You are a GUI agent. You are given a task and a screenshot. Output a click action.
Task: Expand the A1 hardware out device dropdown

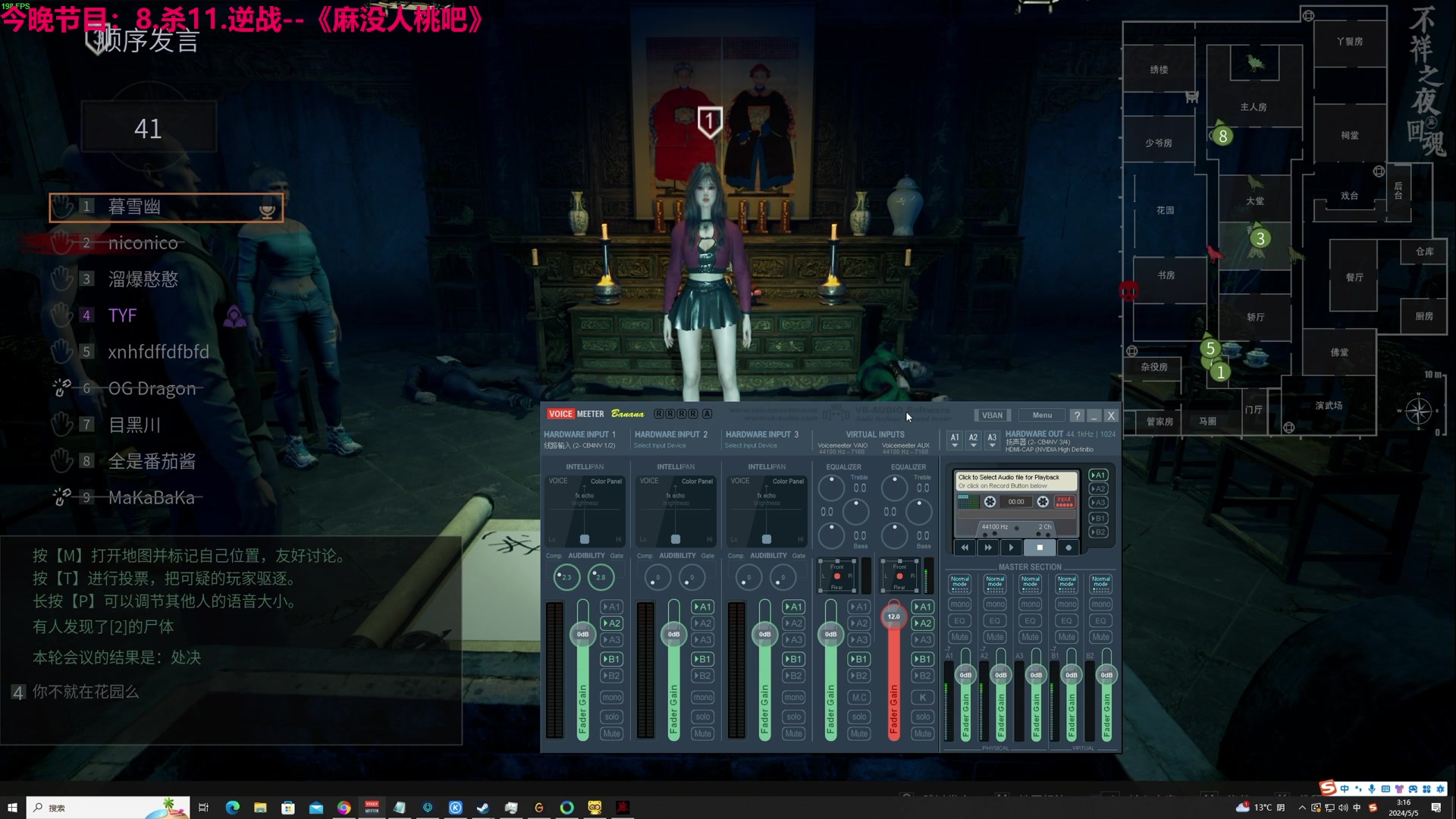click(955, 440)
